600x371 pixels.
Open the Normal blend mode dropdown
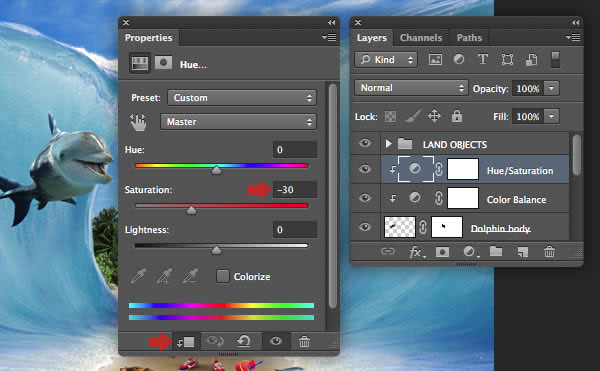point(411,88)
